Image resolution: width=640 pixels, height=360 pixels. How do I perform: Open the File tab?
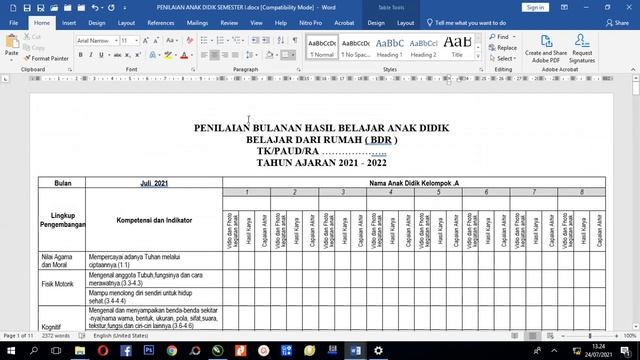pos(13,23)
